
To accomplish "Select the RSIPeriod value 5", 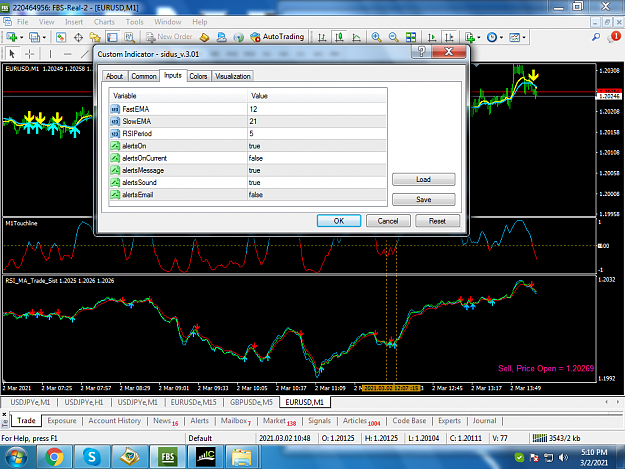I will tap(317, 133).
